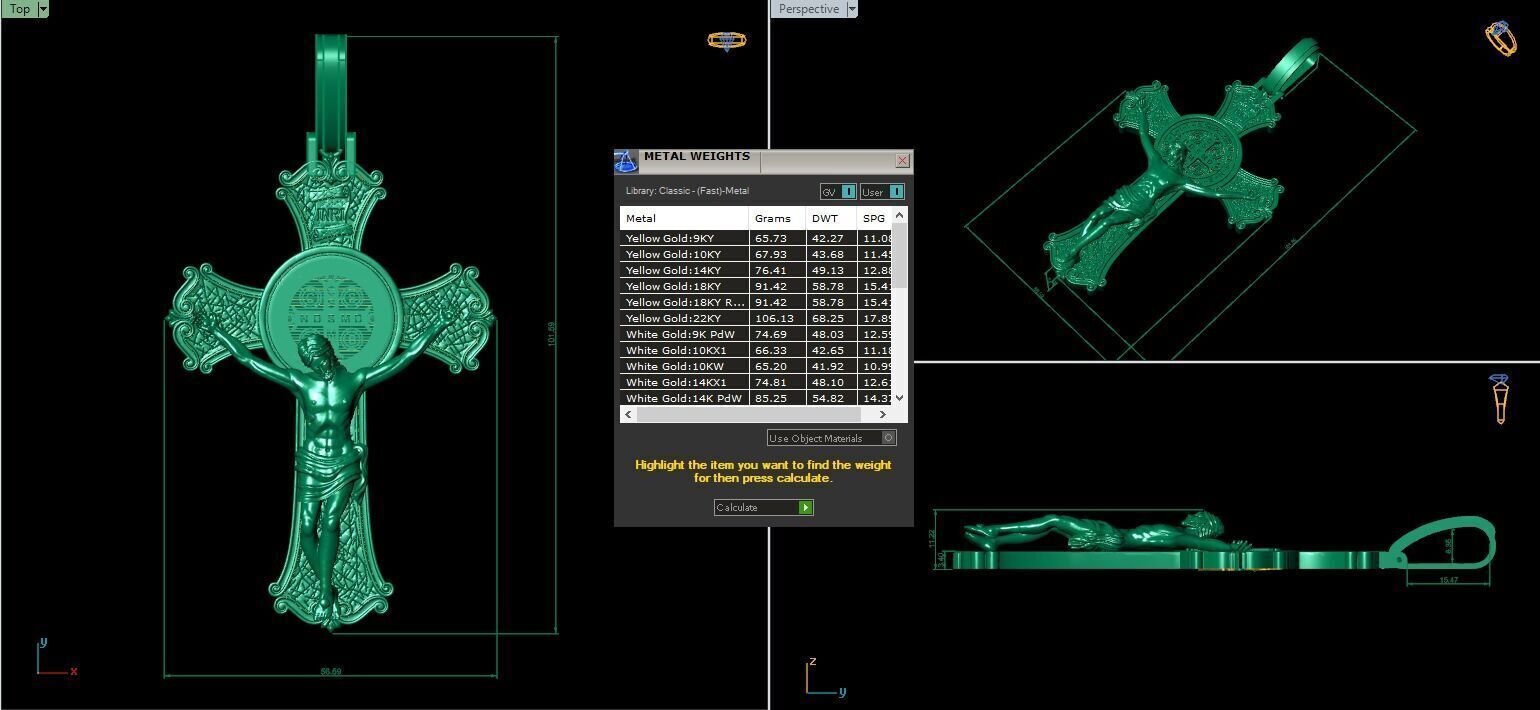Select the Perspective viewport label tab

(x=809, y=9)
